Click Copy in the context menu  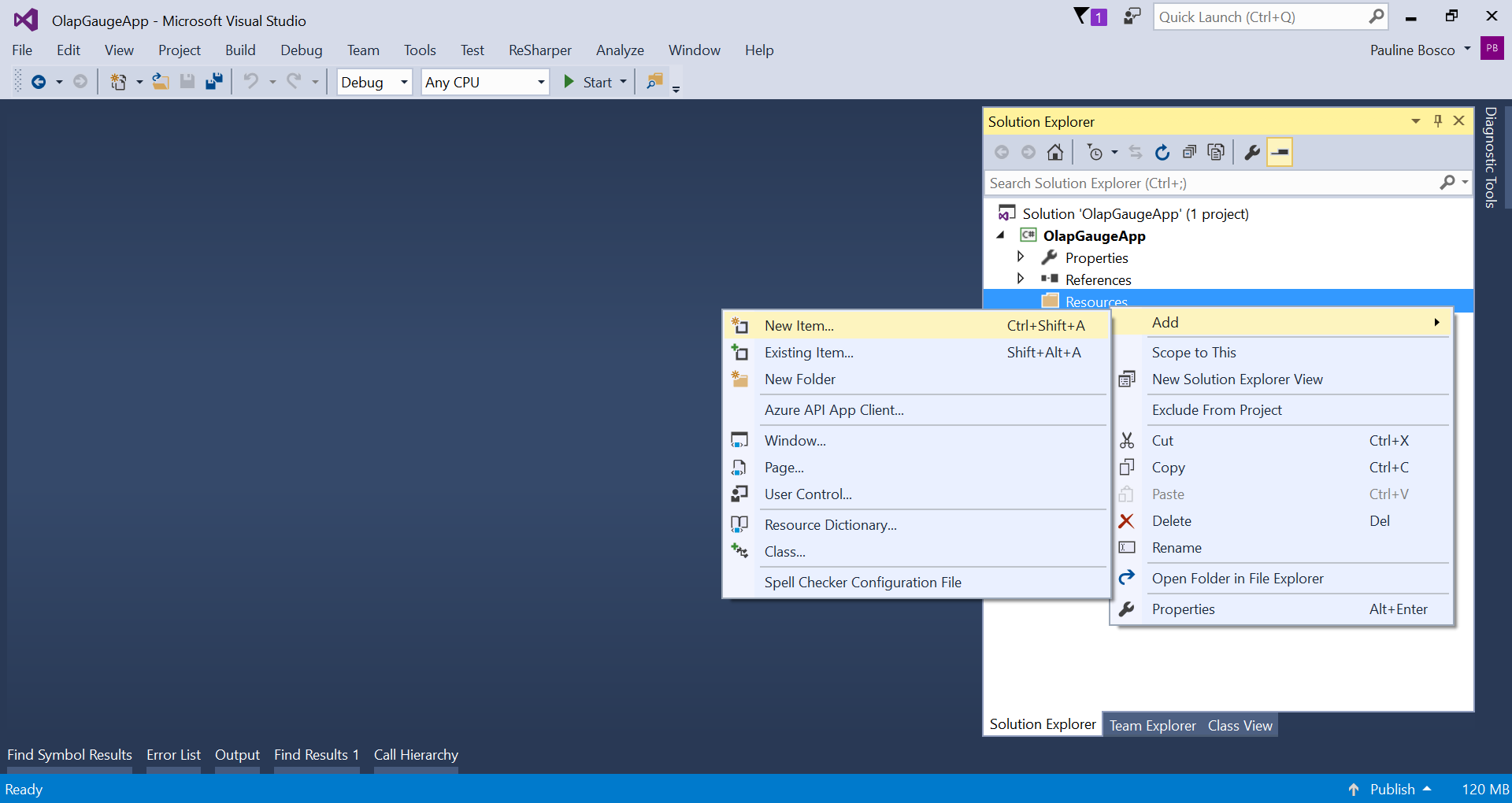pos(1281,467)
